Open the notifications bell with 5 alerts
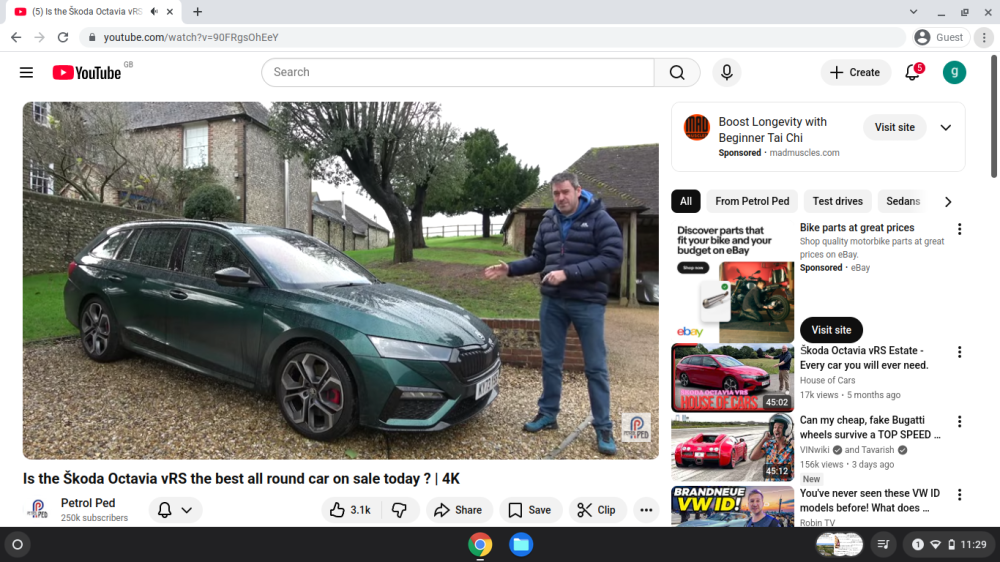This screenshot has height=562, width=1000. 913,73
